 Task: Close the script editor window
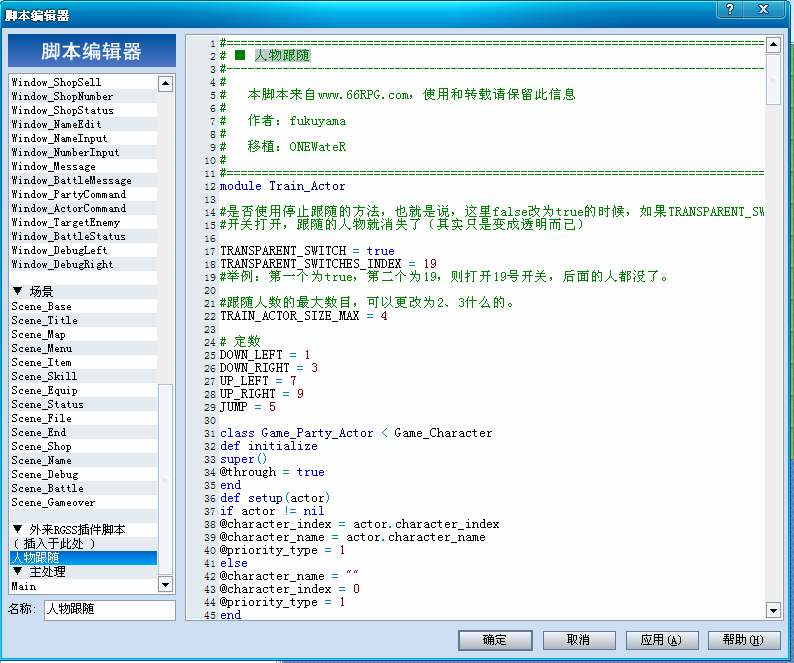click(764, 9)
